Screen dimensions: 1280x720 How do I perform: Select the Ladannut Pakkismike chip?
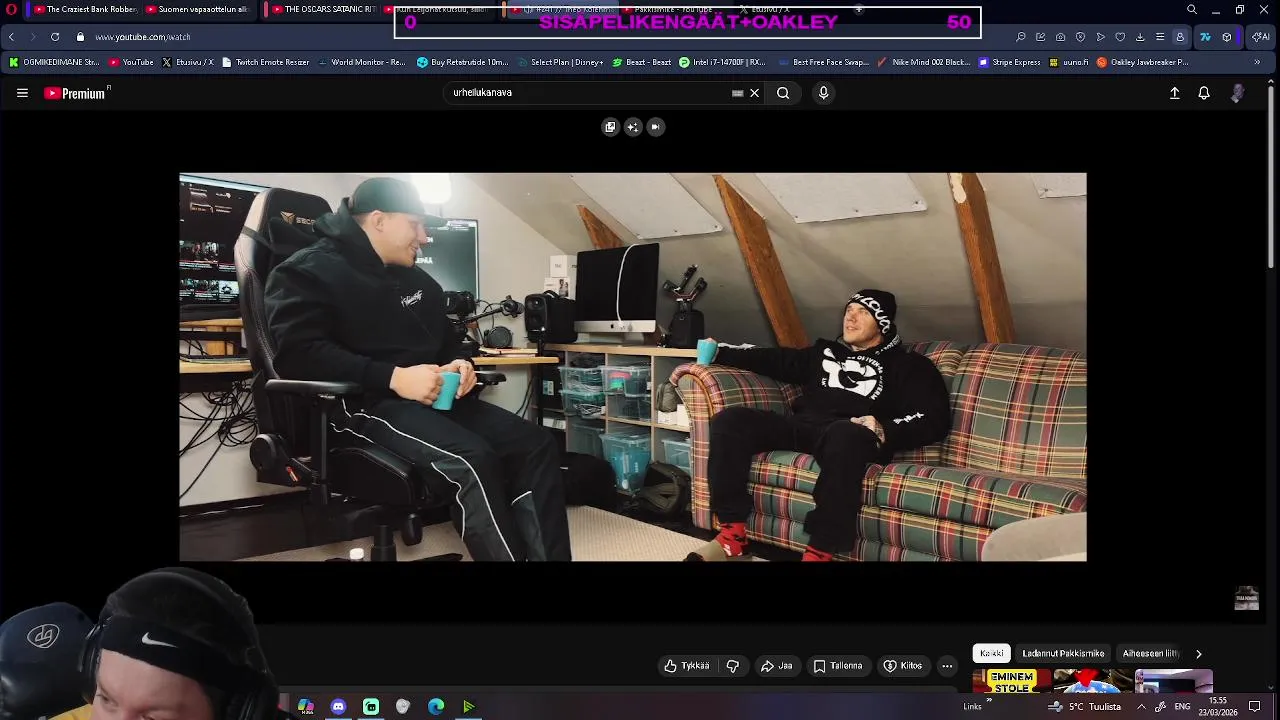(1063, 653)
